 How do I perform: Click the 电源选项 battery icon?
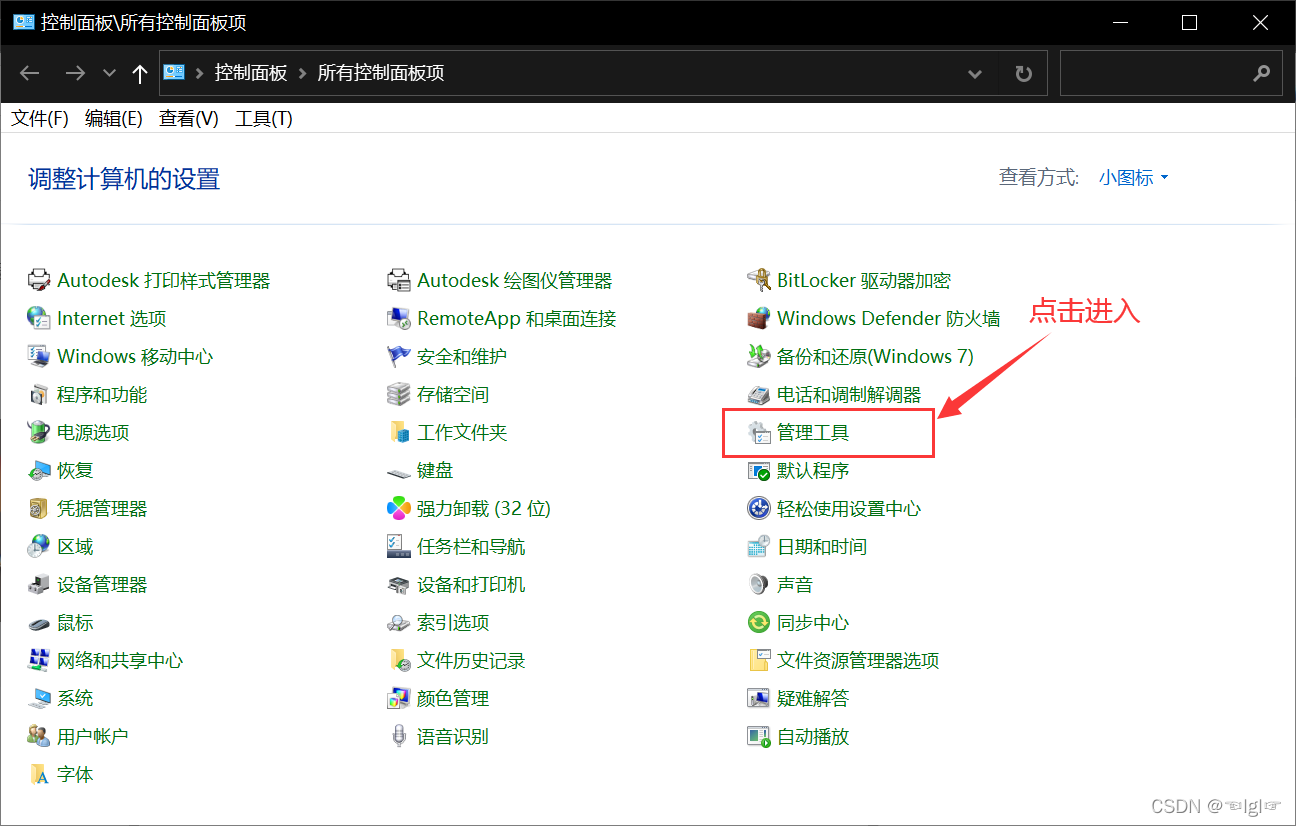39,432
